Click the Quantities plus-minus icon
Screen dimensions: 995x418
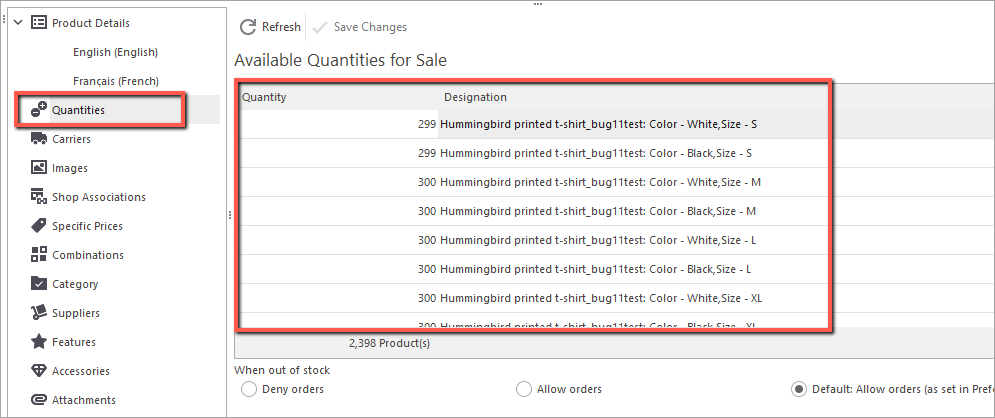tap(39, 110)
